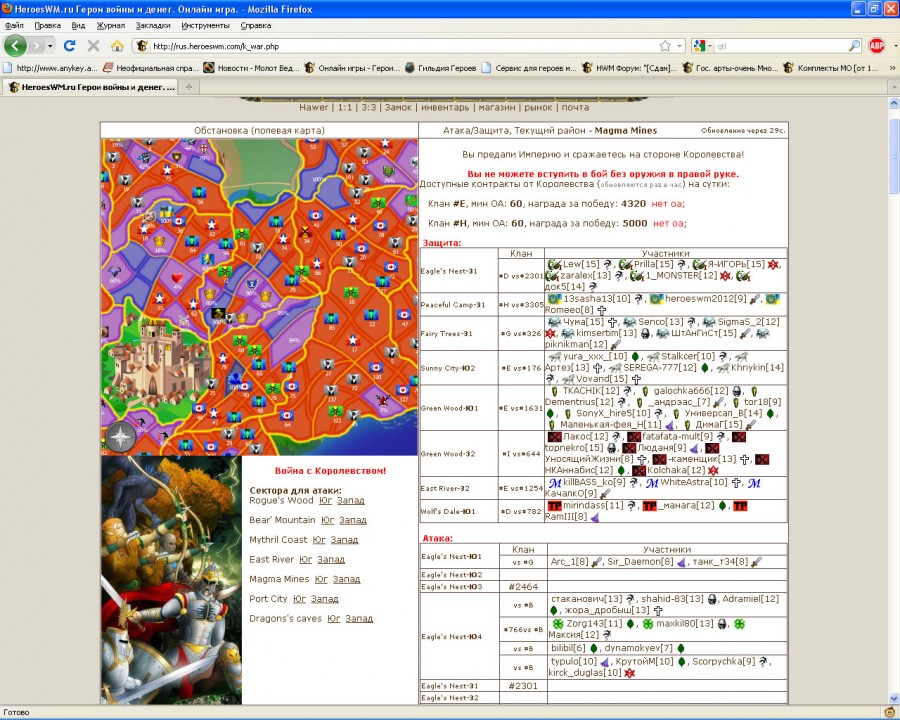Click the wizard hat icon after Sir_Daemon[8]

pos(681,562)
